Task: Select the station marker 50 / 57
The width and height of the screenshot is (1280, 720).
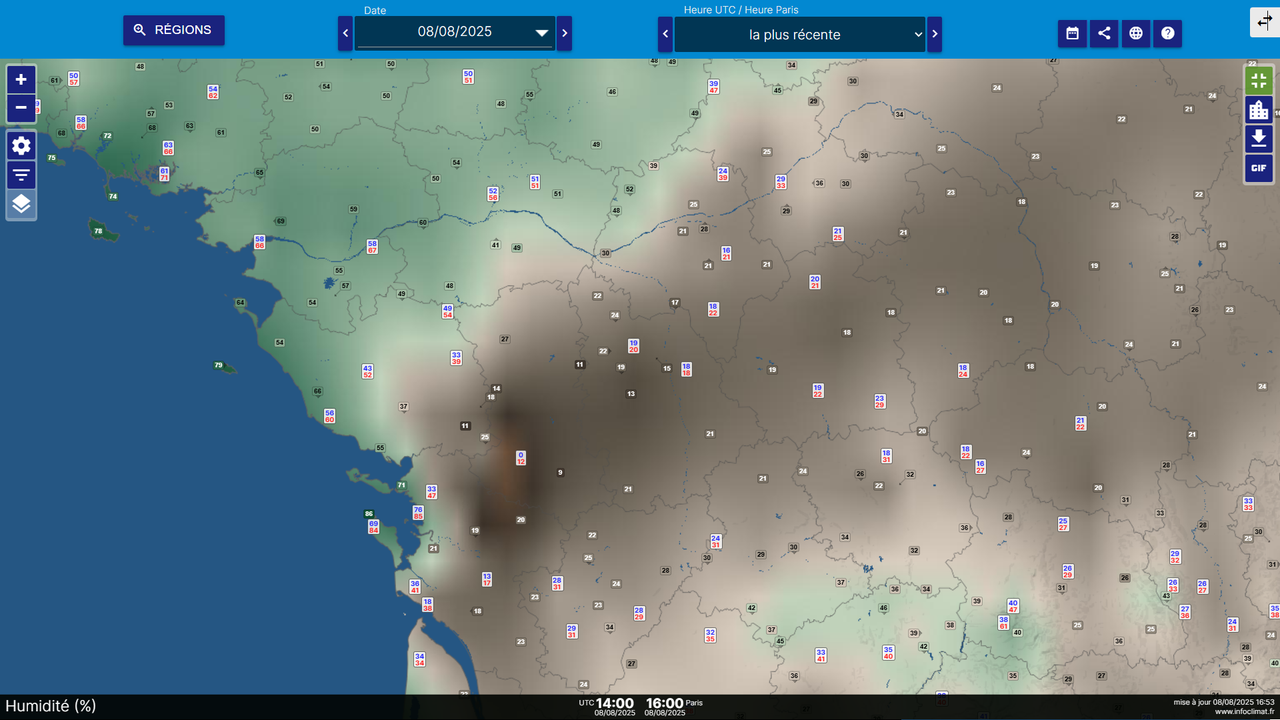Action: [73, 78]
